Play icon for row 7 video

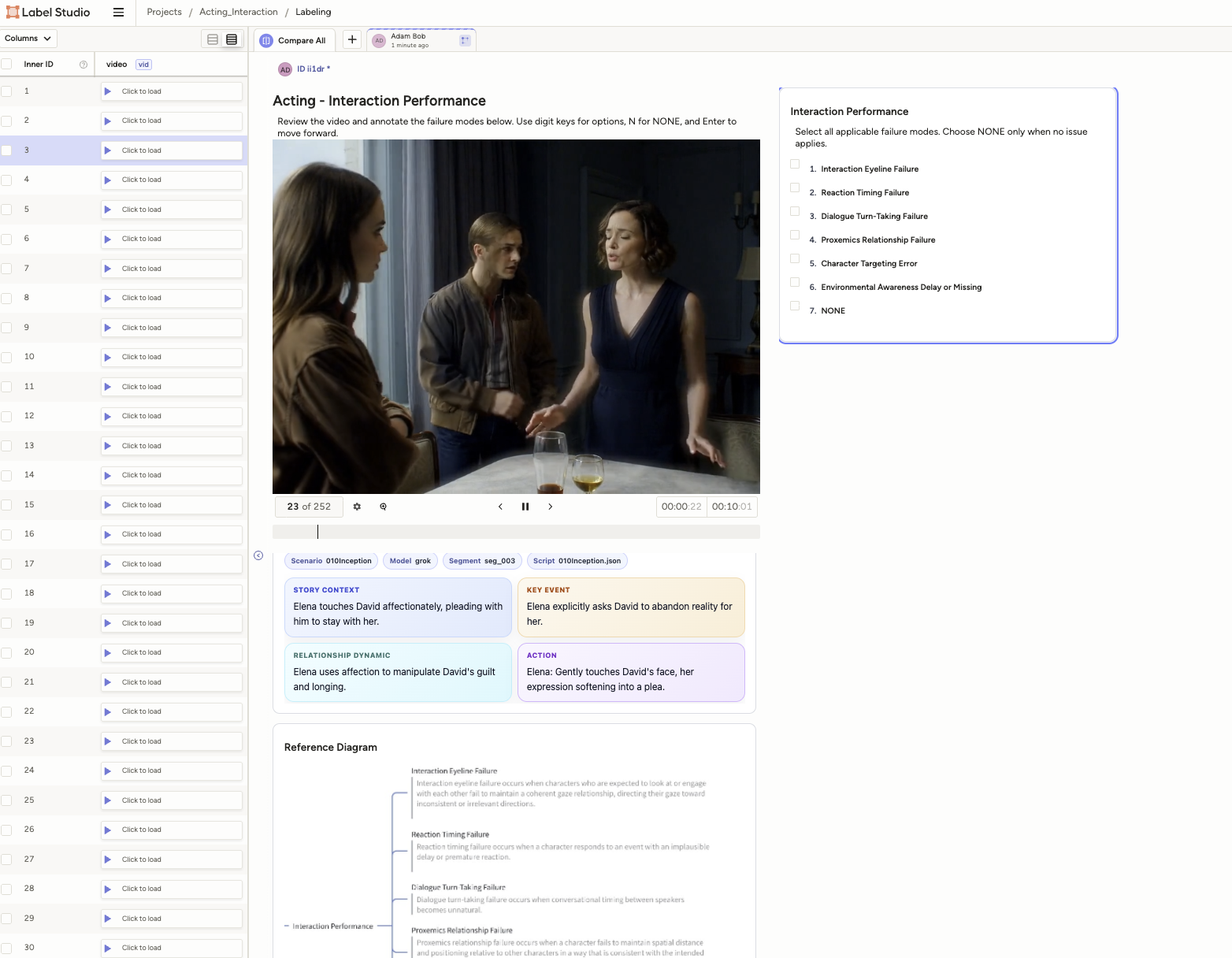point(108,269)
